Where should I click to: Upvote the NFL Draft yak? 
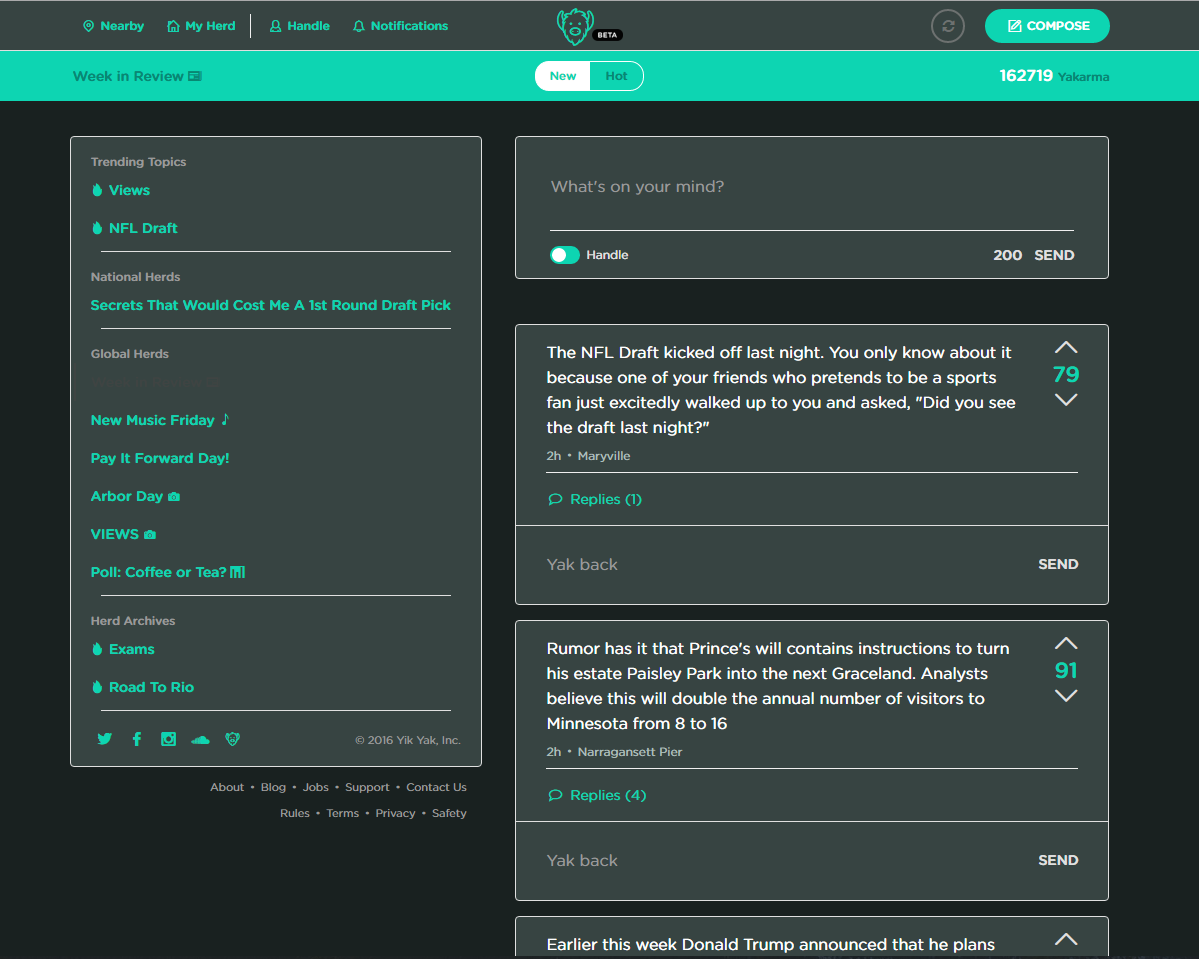pos(1066,348)
